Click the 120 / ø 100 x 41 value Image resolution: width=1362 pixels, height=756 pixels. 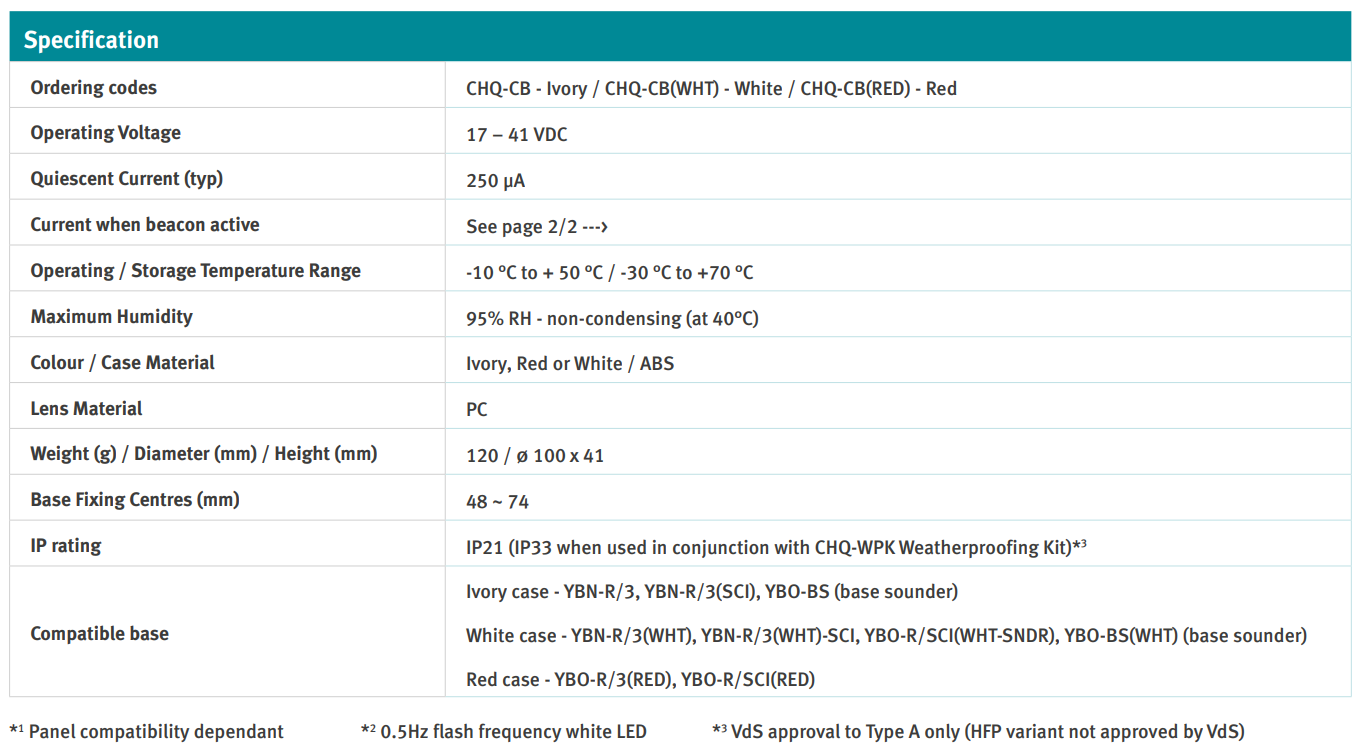(x=535, y=456)
